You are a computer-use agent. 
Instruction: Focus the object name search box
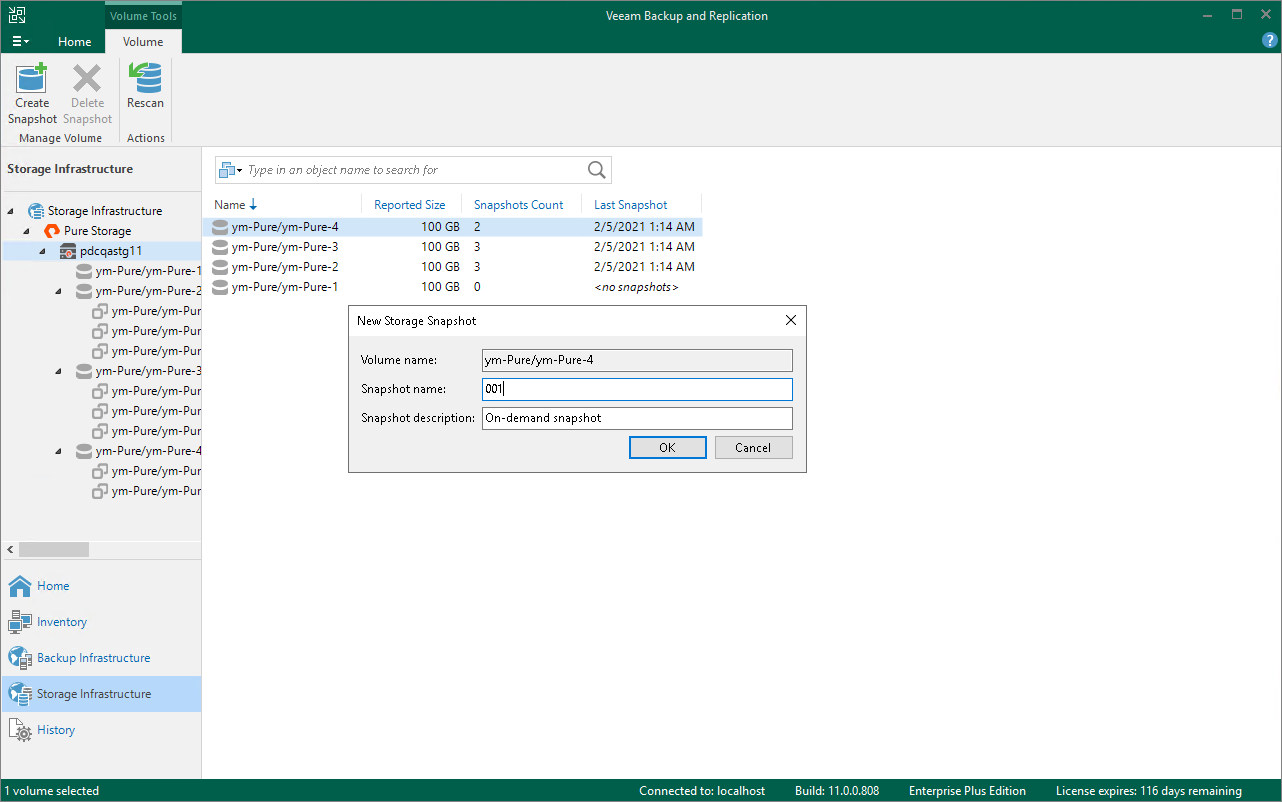pos(413,170)
